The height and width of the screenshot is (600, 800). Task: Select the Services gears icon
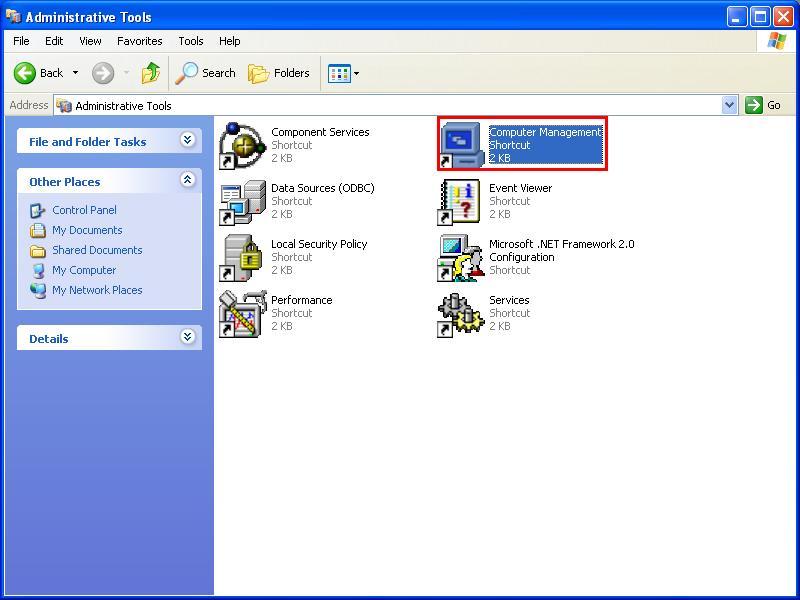461,315
